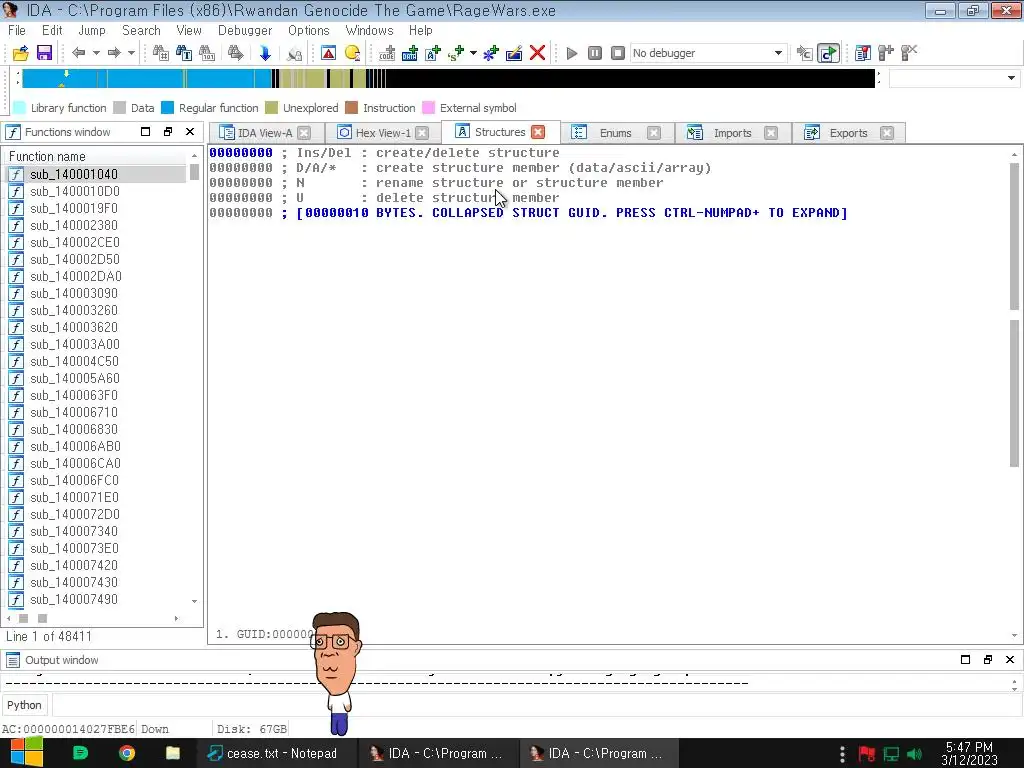
Task: Switch to the Exports tab
Action: (x=848, y=133)
